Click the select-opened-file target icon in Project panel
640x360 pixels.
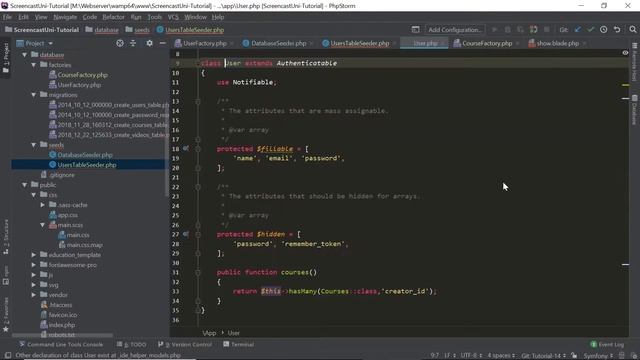pyautogui.click(x=120, y=43)
